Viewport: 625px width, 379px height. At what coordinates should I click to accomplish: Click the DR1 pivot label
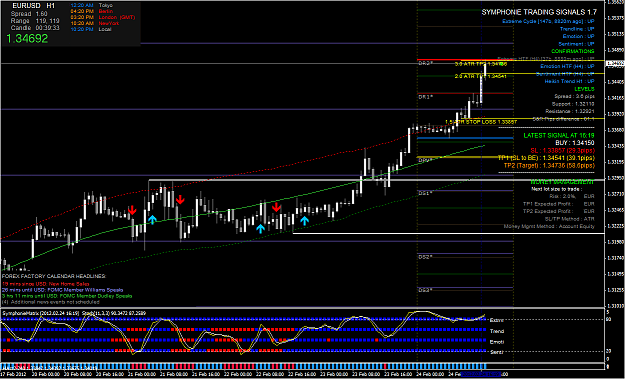click(425, 97)
